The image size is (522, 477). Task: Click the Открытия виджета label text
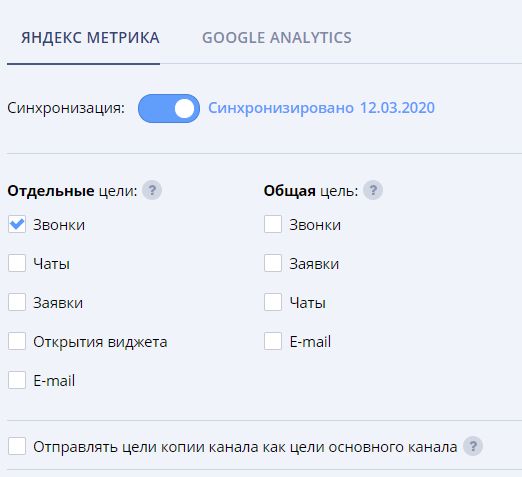(100, 342)
